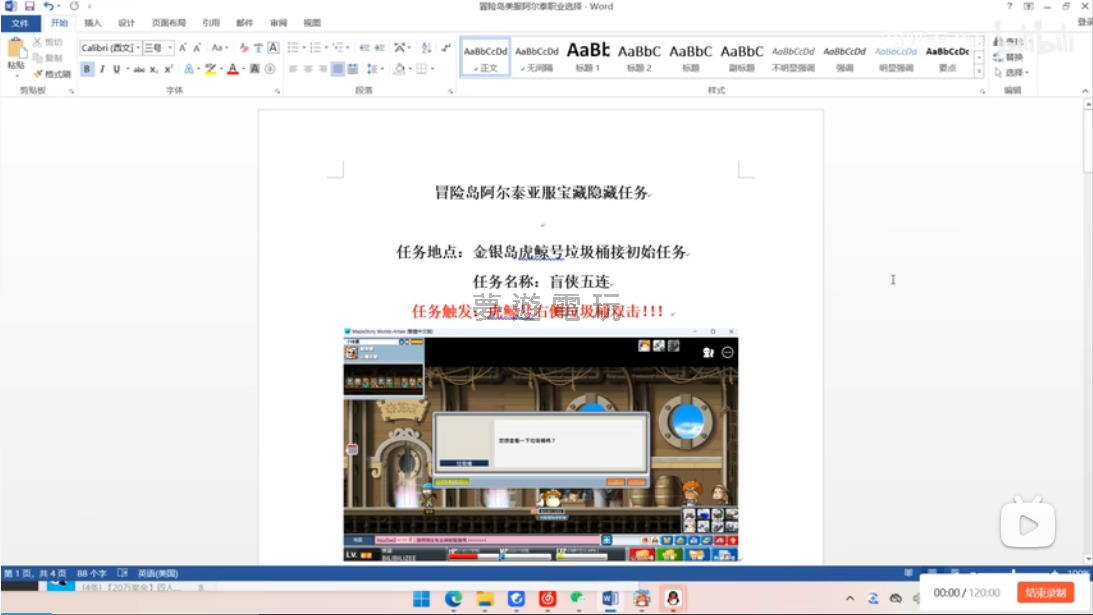Image resolution: width=1093 pixels, height=615 pixels.
Task: Toggle Bold formatting
Action: (x=87, y=69)
